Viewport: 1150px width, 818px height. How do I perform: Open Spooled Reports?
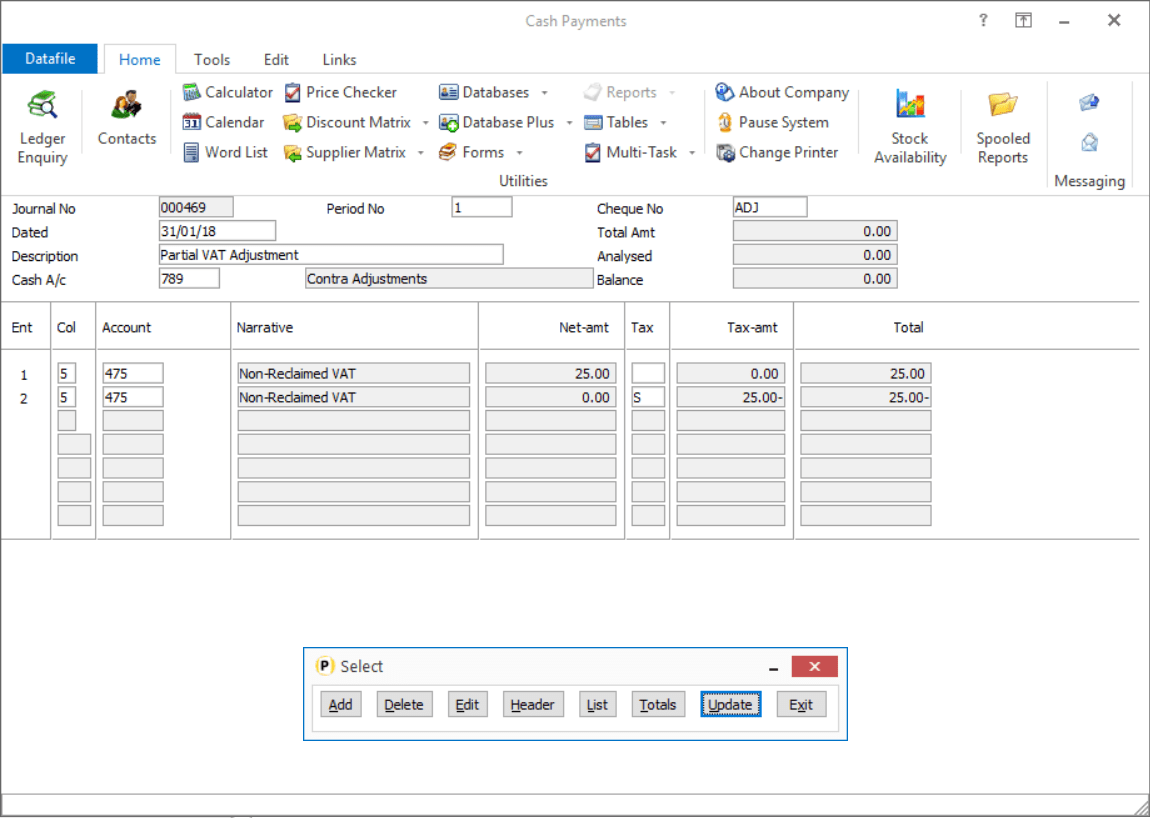coord(1003,126)
